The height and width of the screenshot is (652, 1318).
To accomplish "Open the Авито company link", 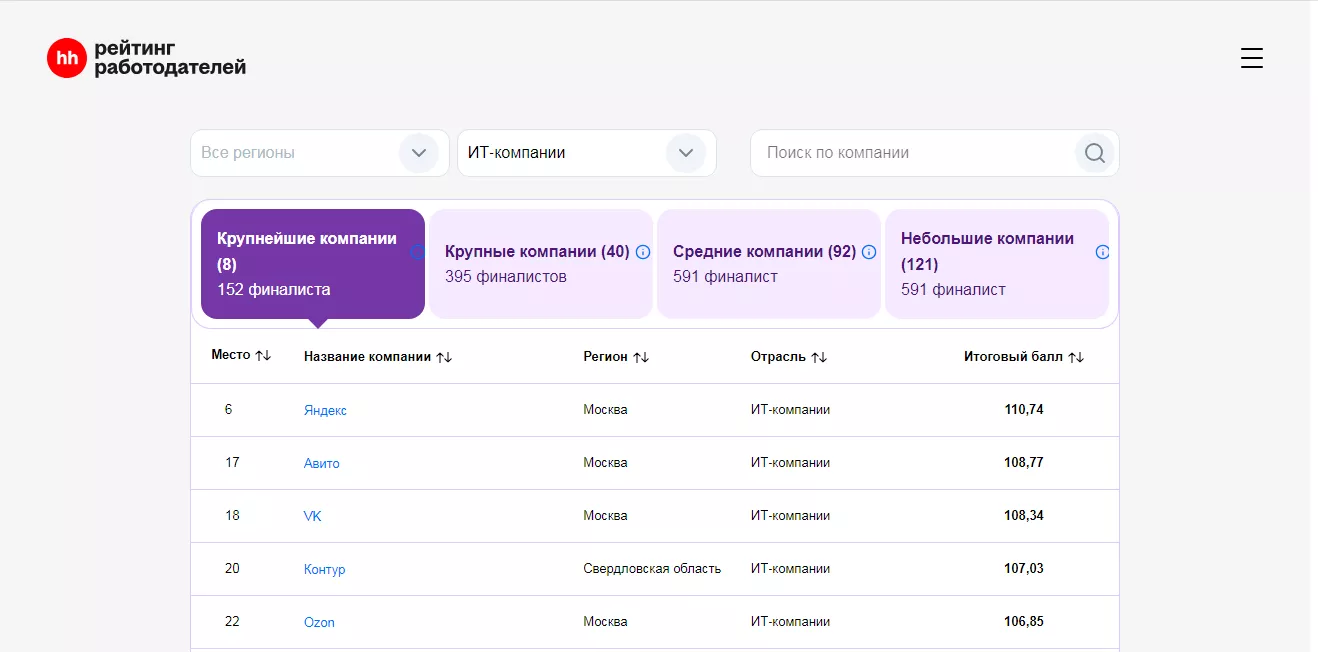I will coord(322,463).
